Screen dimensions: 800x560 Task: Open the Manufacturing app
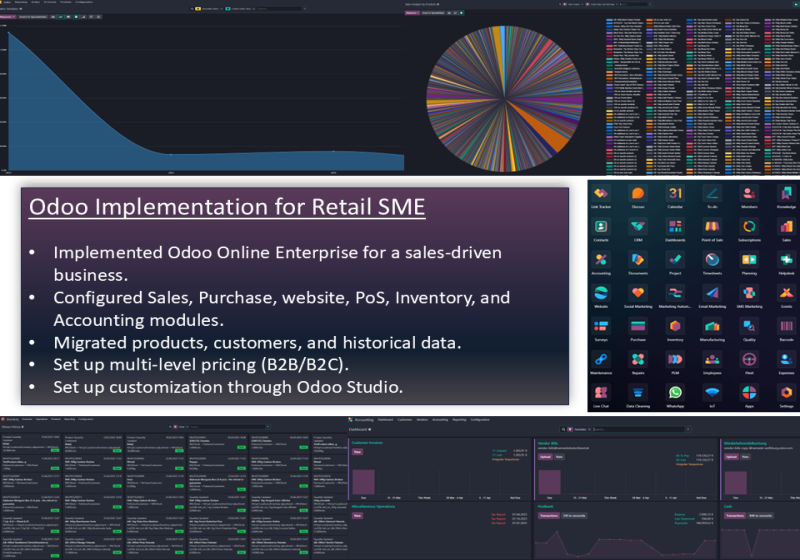pyautogui.click(x=712, y=325)
